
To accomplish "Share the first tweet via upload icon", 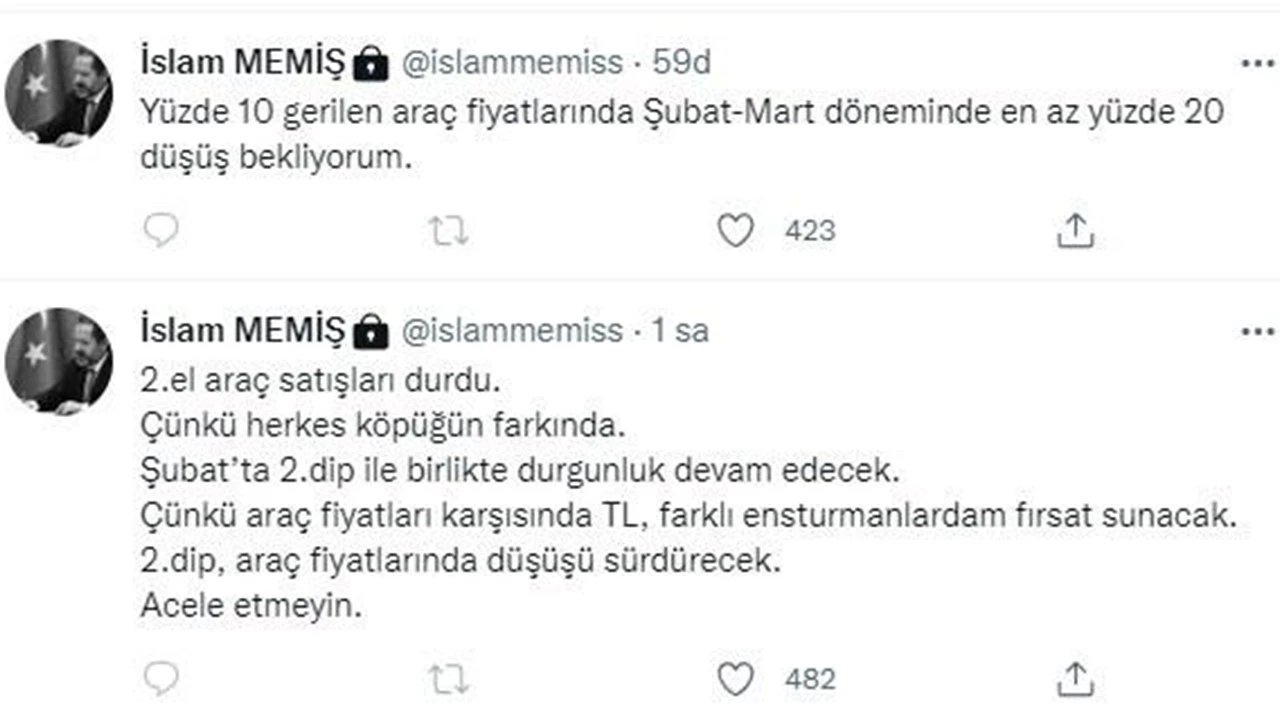I will click(1075, 231).
